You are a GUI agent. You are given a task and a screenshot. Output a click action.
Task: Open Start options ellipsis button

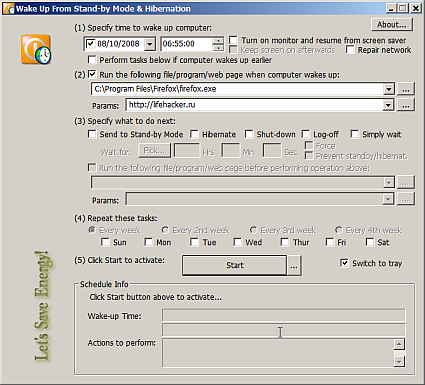click(294, 266)
